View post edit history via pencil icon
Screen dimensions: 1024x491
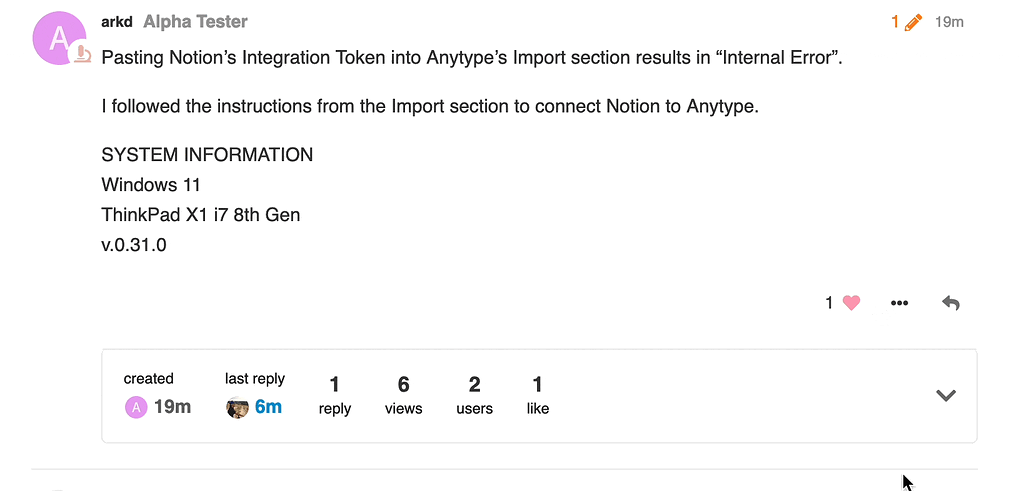pyautogui.click(x=907, y=21)
